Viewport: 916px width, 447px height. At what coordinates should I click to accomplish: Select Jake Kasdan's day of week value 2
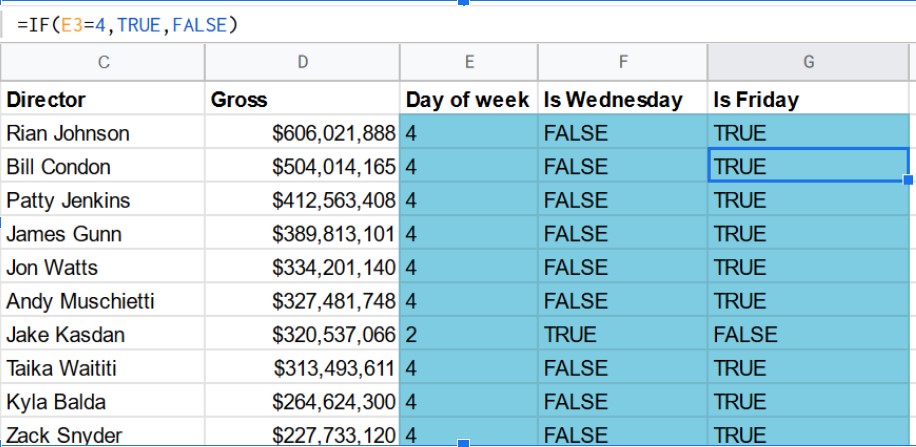(x=468, y=335)
